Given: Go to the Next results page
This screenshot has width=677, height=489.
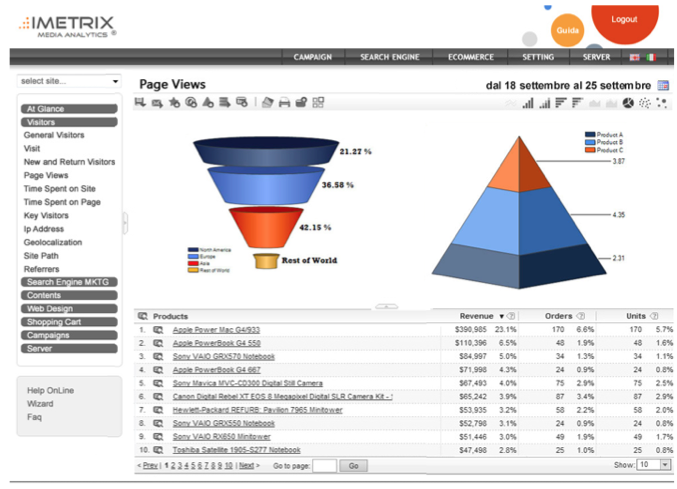Looking at the screenshot, I should pos(247,465).
